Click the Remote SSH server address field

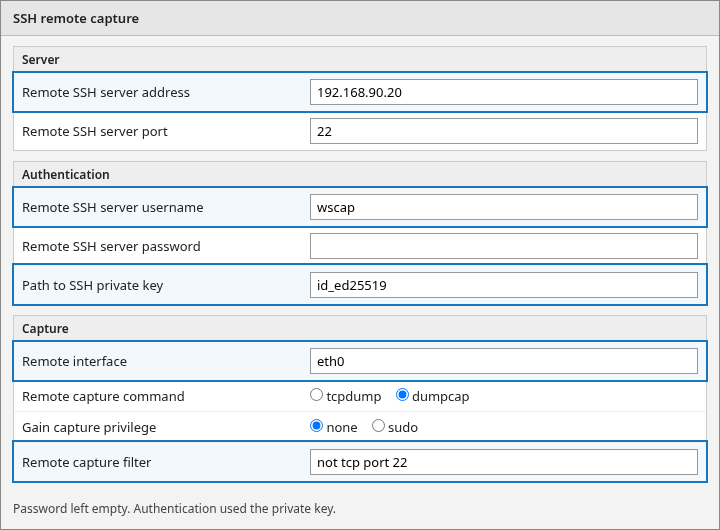click(x=504, y=92)
